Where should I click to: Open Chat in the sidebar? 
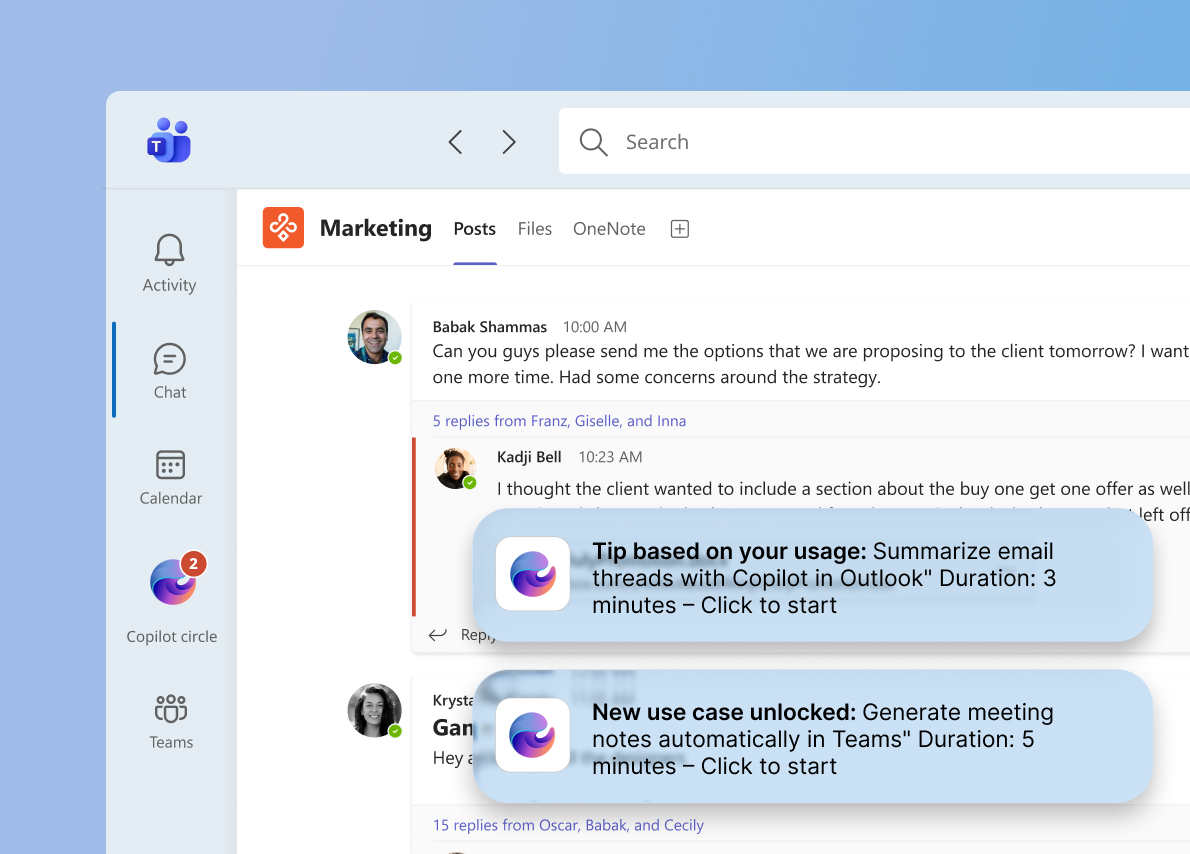tap(169, 371)
